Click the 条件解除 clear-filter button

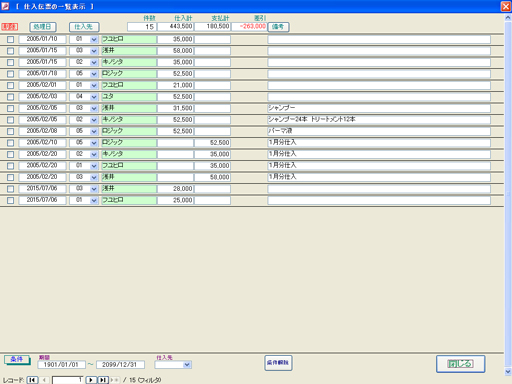[278, 363]
